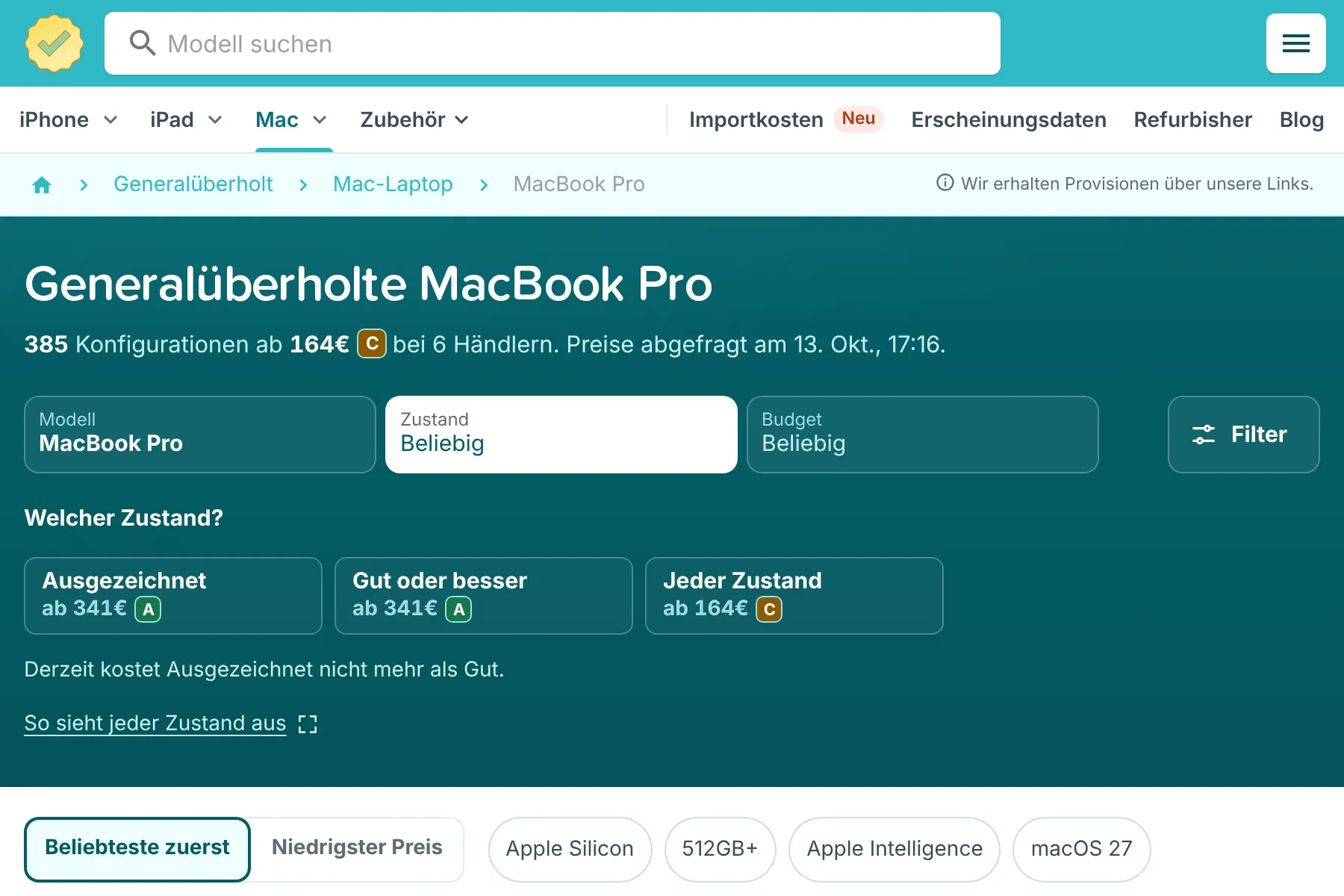Toggle the Apple Intelligence filter chip
The width and height of the screenshot is (1344, 896).
pyautogui.click(x=895, y=849)
